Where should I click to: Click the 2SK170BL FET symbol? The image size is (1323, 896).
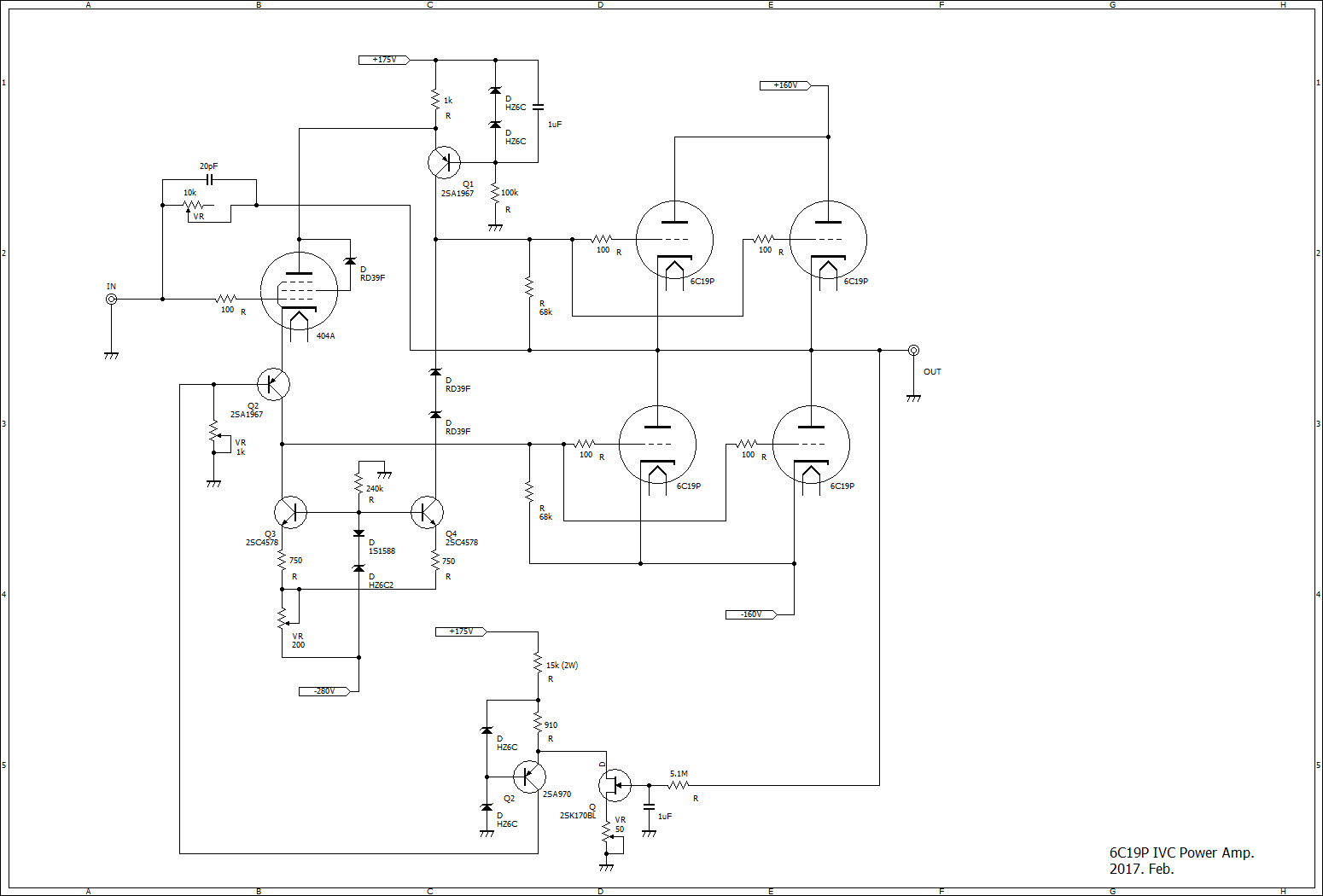coord(616,785)
